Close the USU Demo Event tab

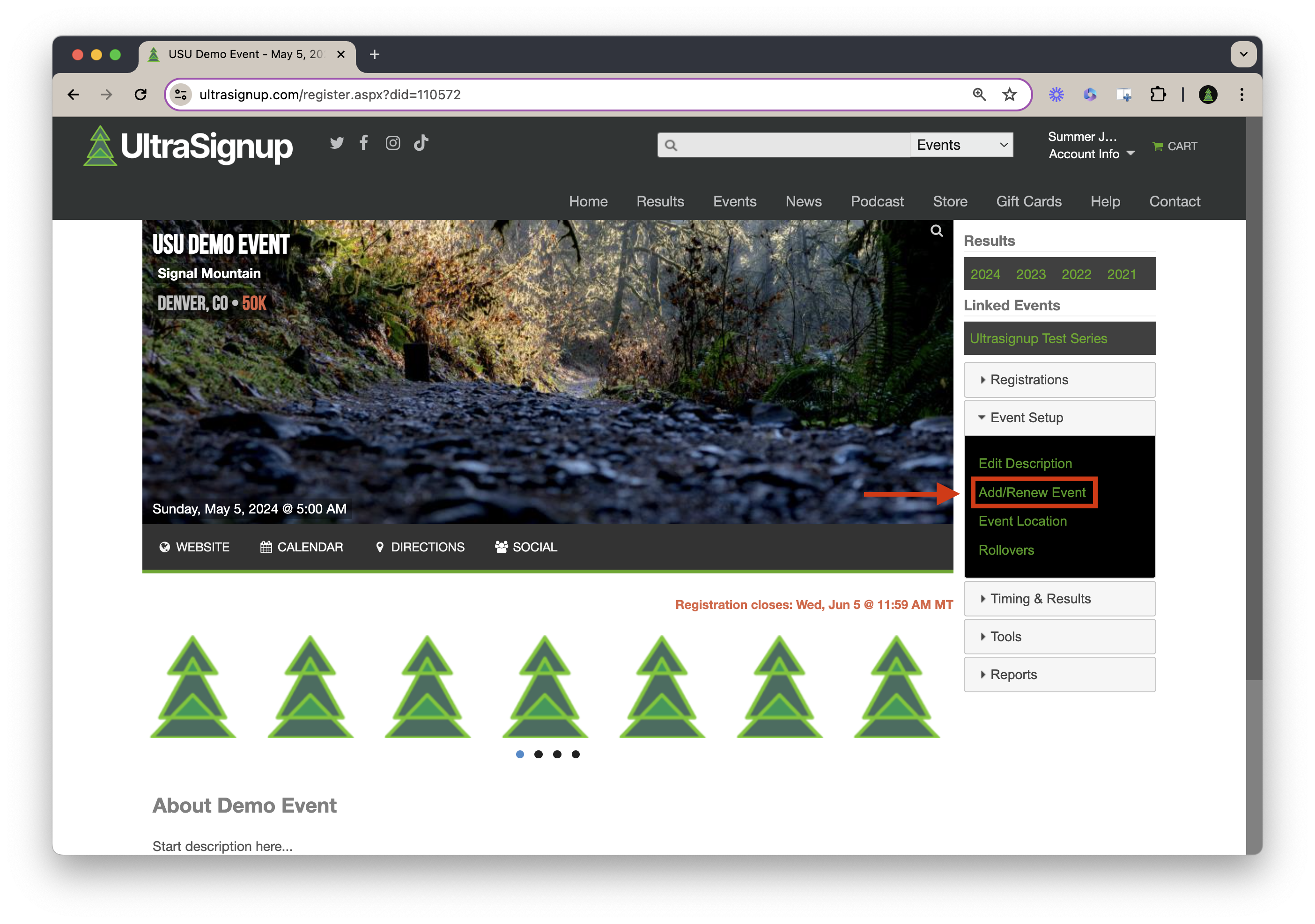pyautogui.click(x=341, y=54)
